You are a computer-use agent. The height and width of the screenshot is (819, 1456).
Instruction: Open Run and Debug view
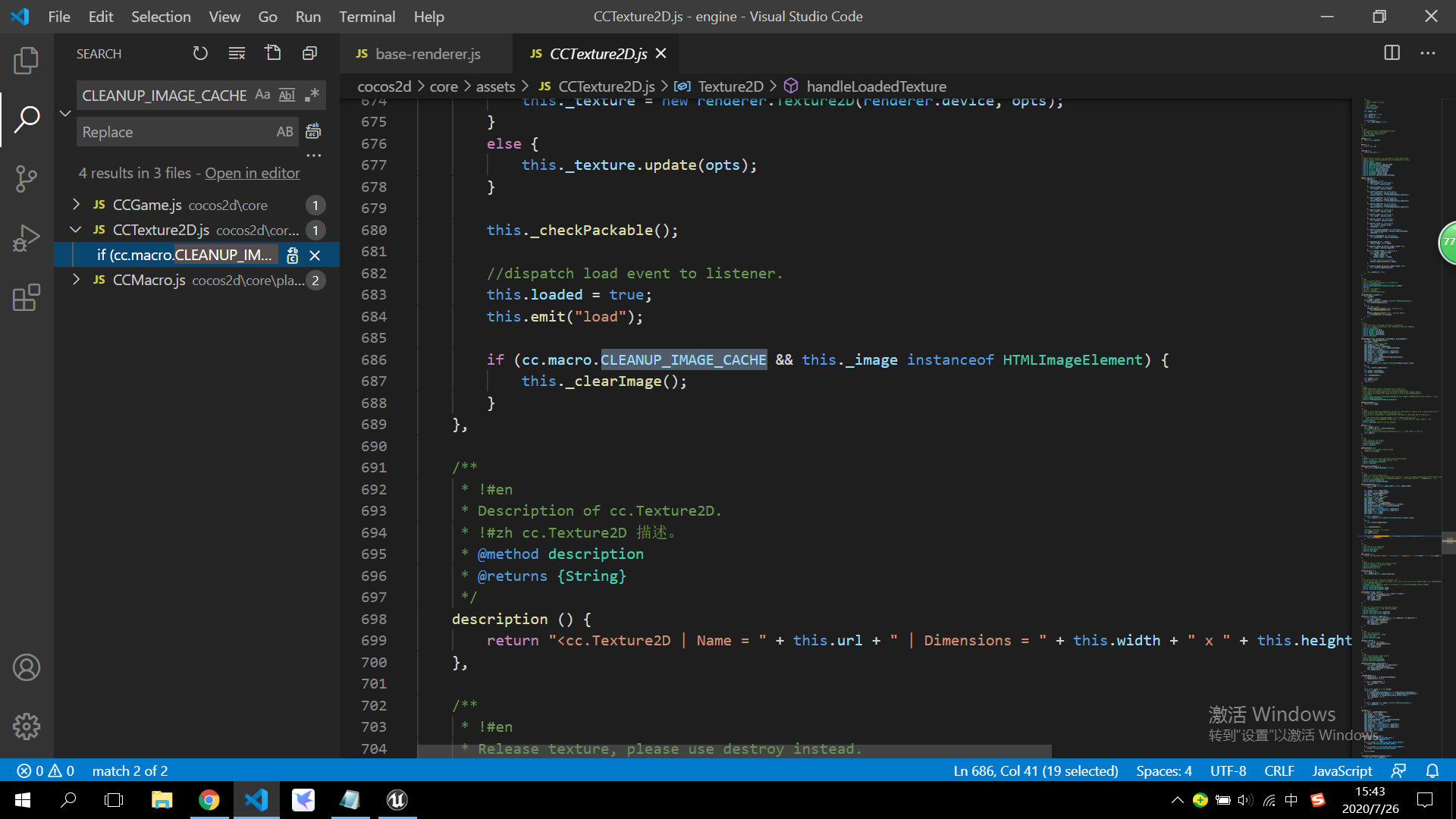[26, 238]
